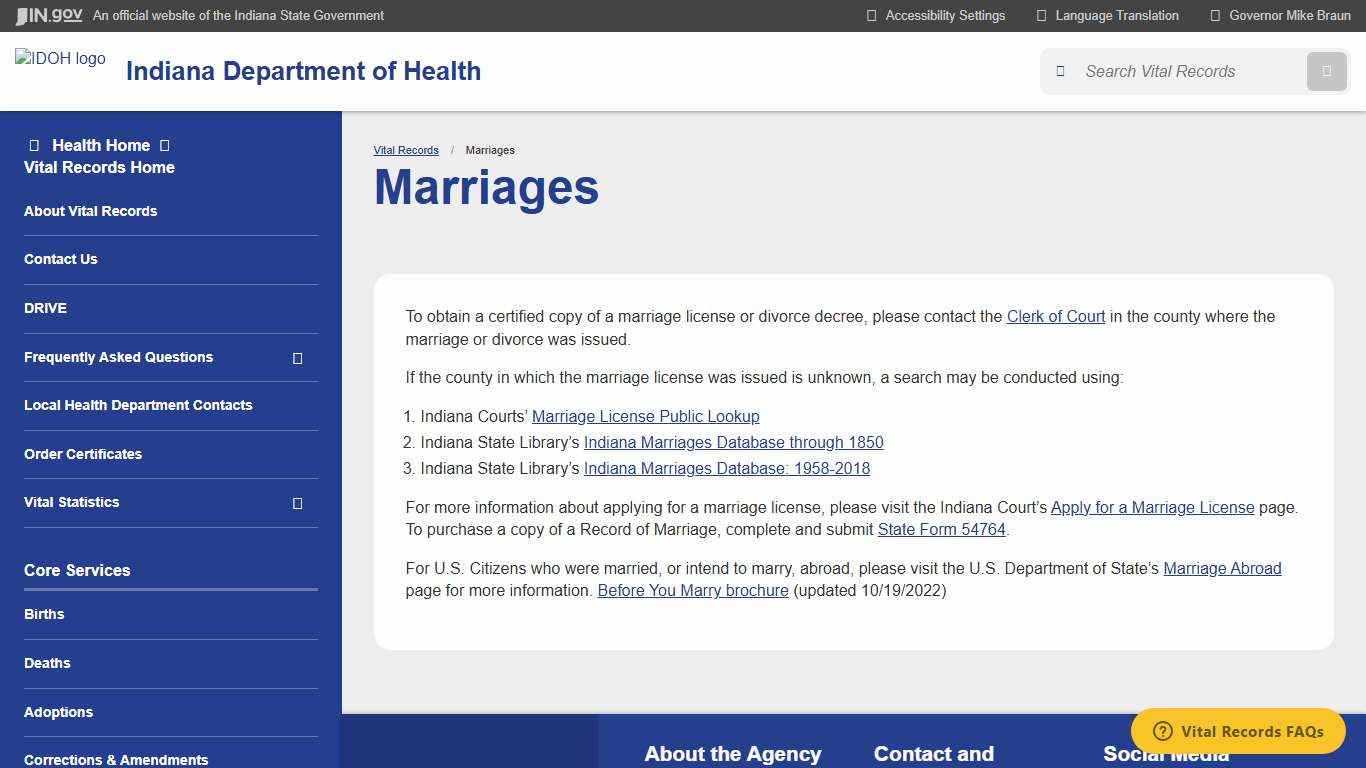The image size is (1366, 768).
Task: Click the IN.gov logo
Action: point(46,15)
